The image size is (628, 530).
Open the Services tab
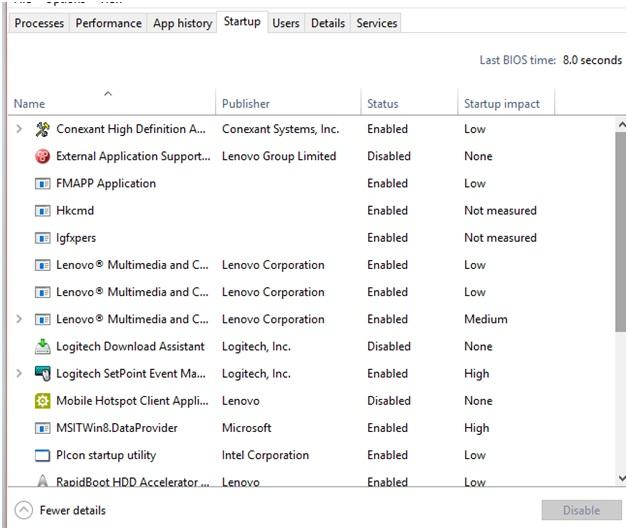tap(376, 23)
